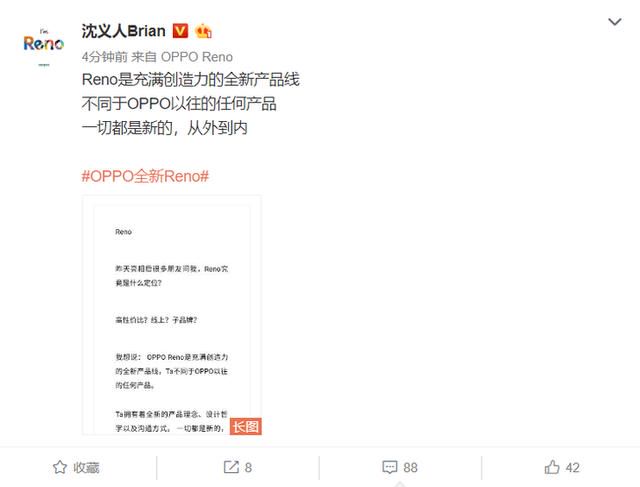Image resolution: width=640 pixels, height=487 pixels.
Task: Click the comment speech bubble icon
Action: pyautogui.click(x=390, y=467)
